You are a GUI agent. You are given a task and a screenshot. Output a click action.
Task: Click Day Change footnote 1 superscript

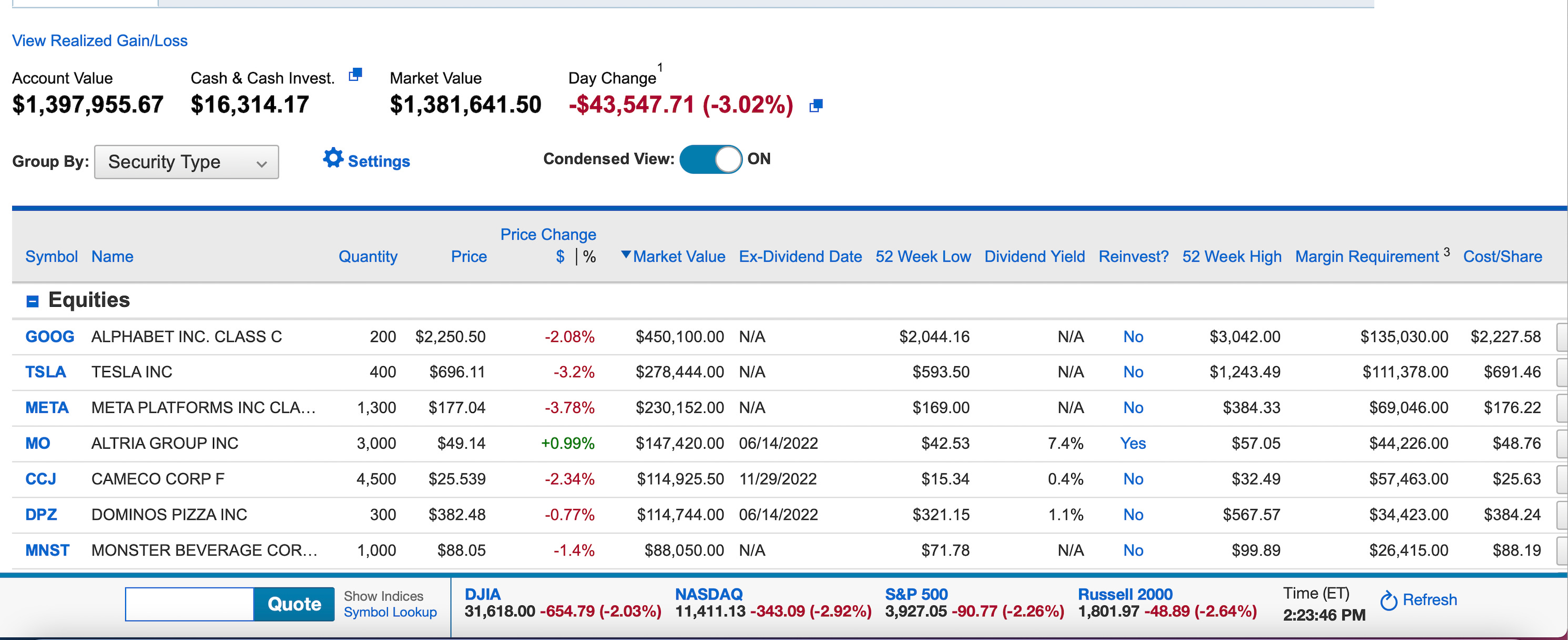tap(660, 67)
